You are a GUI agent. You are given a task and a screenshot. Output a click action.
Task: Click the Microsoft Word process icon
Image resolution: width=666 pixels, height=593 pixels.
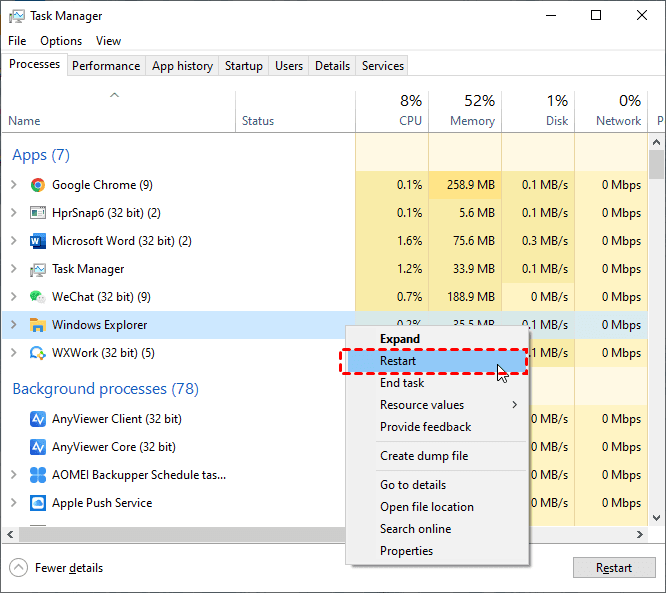click(38, 241)
